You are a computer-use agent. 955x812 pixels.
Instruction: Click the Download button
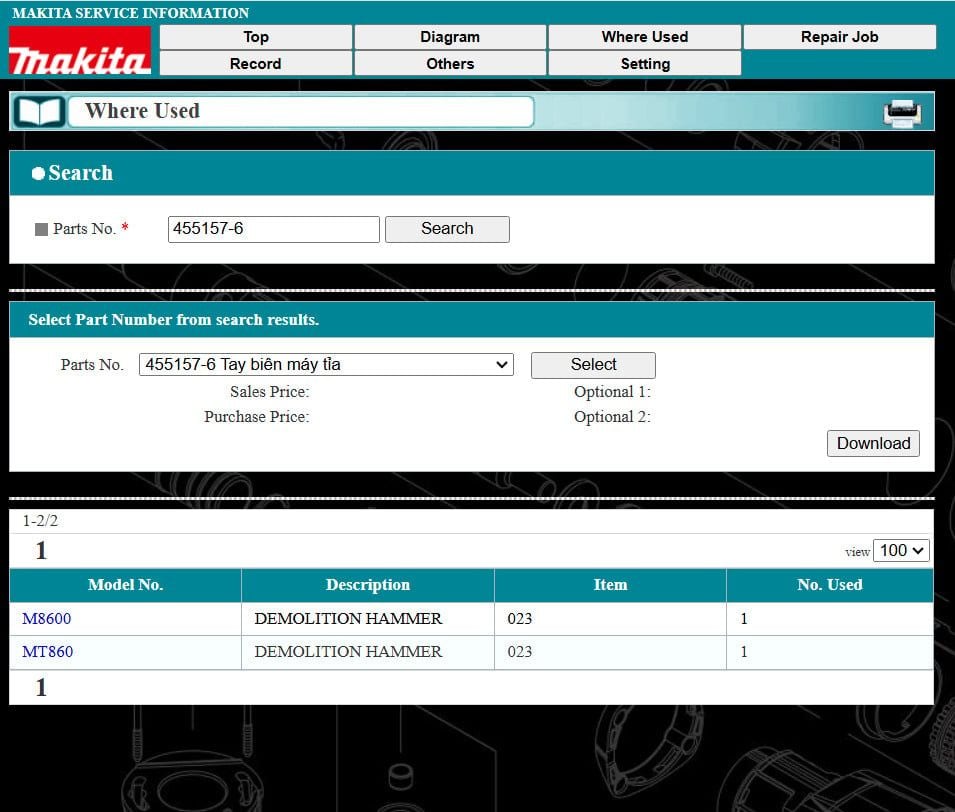[873, 443]
